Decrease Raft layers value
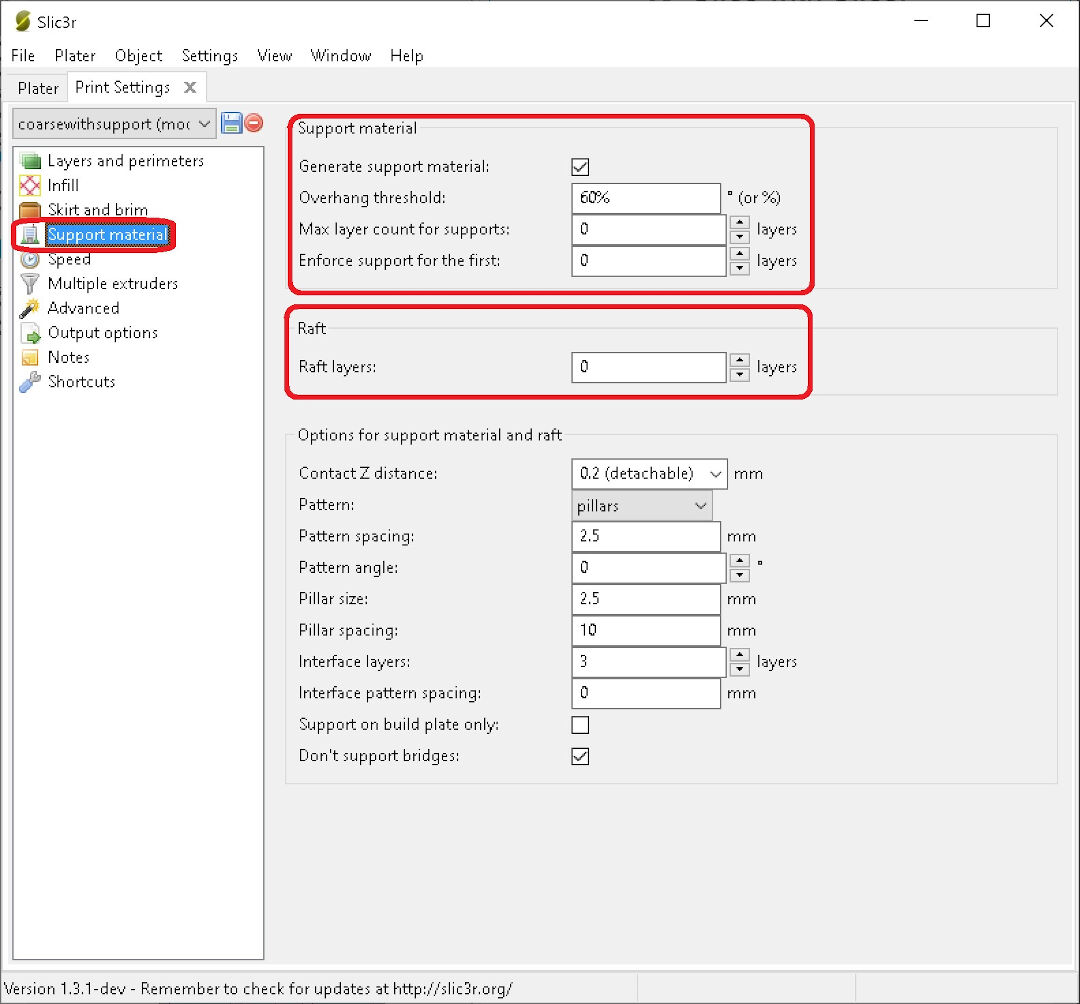This screenshot has height=1004, width=1080. click(739, 375)
